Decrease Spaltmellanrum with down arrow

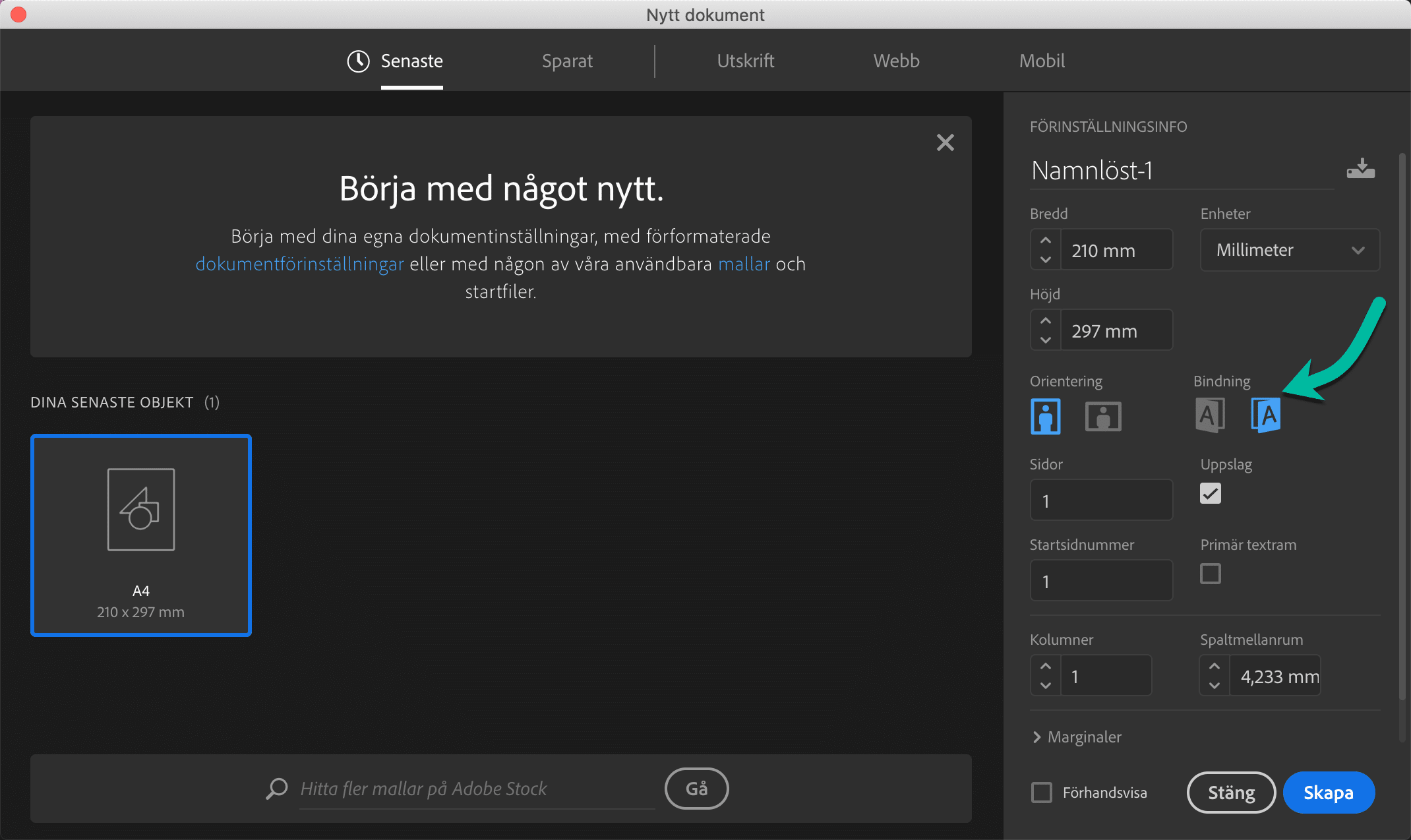(x=1215, y=686)
